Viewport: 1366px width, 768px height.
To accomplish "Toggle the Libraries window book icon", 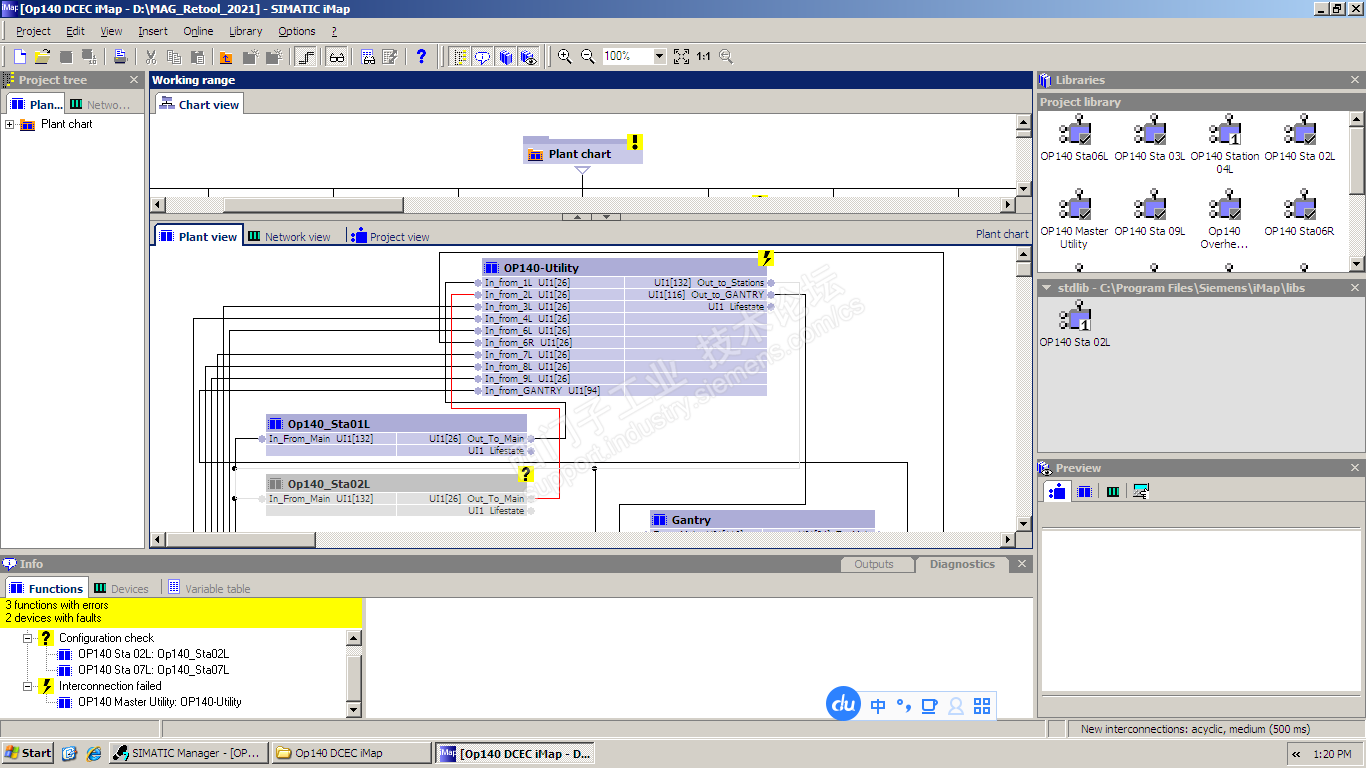I will pos(506,57).
